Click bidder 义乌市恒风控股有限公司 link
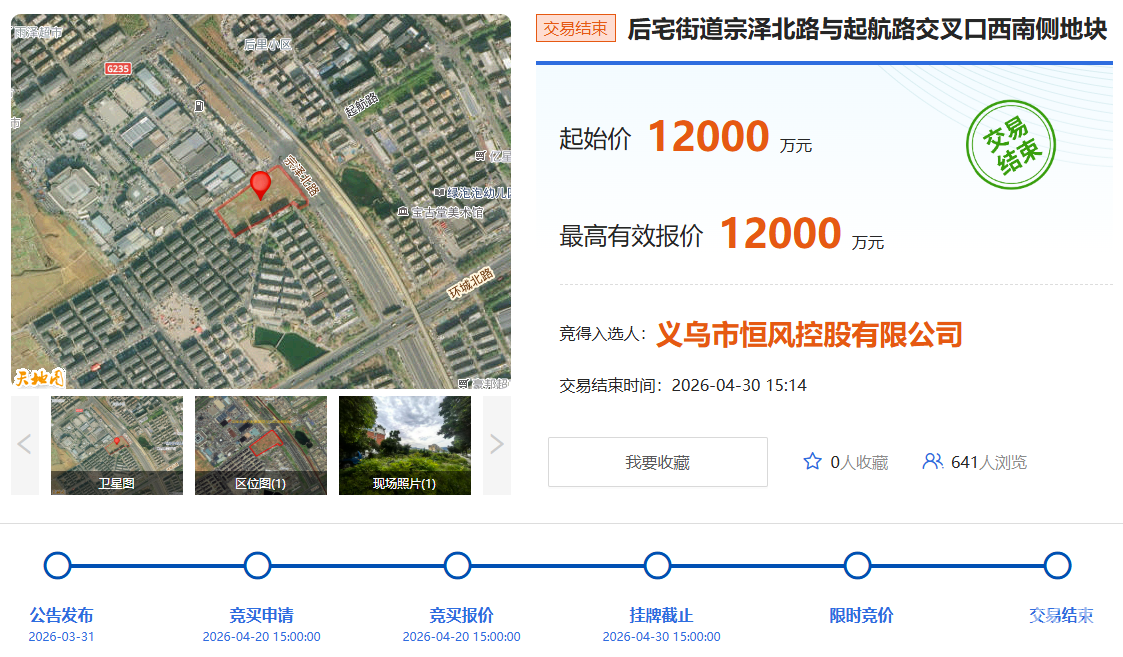Screen dimensions: 1123x657 click(x=808, y=334)
